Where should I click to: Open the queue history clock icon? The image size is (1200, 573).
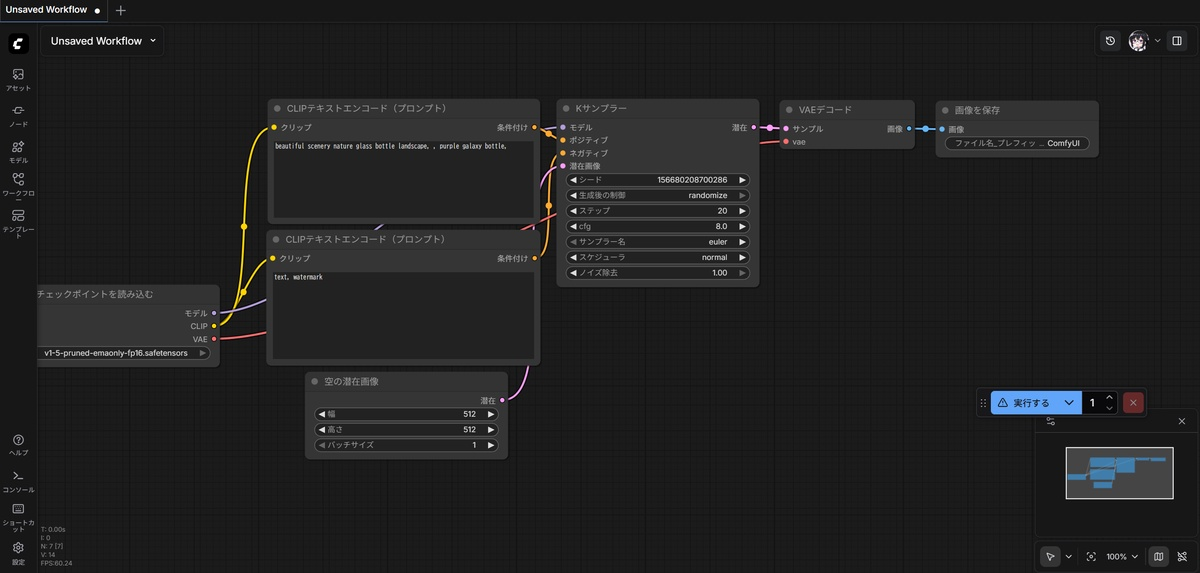tap(1110, 41)
